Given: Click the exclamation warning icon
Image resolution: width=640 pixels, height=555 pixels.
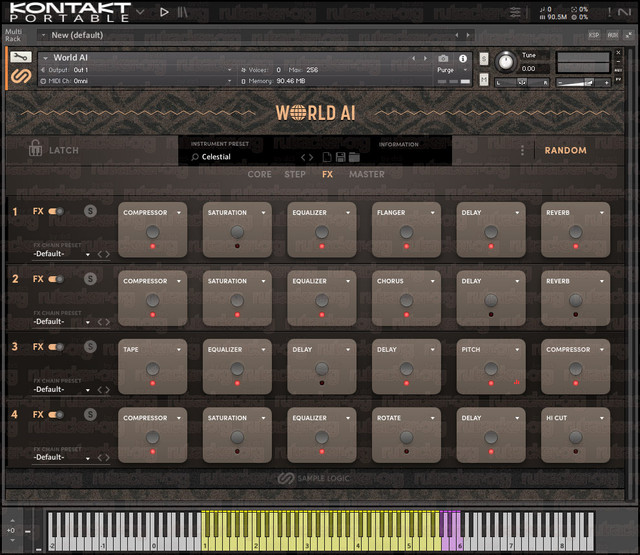Looking at the screenshot, I should point(609,12).
